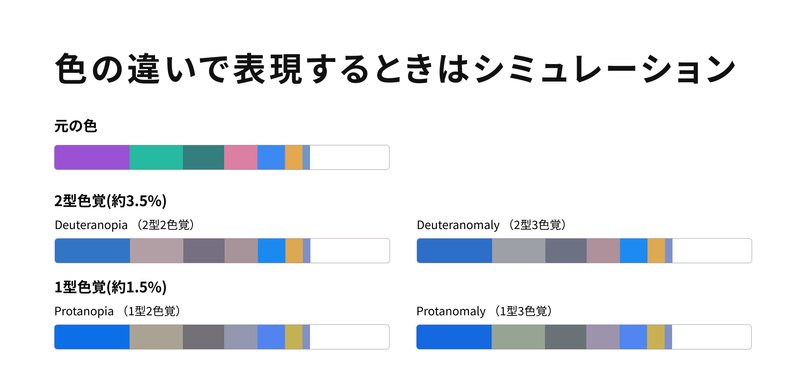Click the orange segment in Deuteranopia bar
800x391 pixels.
coord(294,251)
